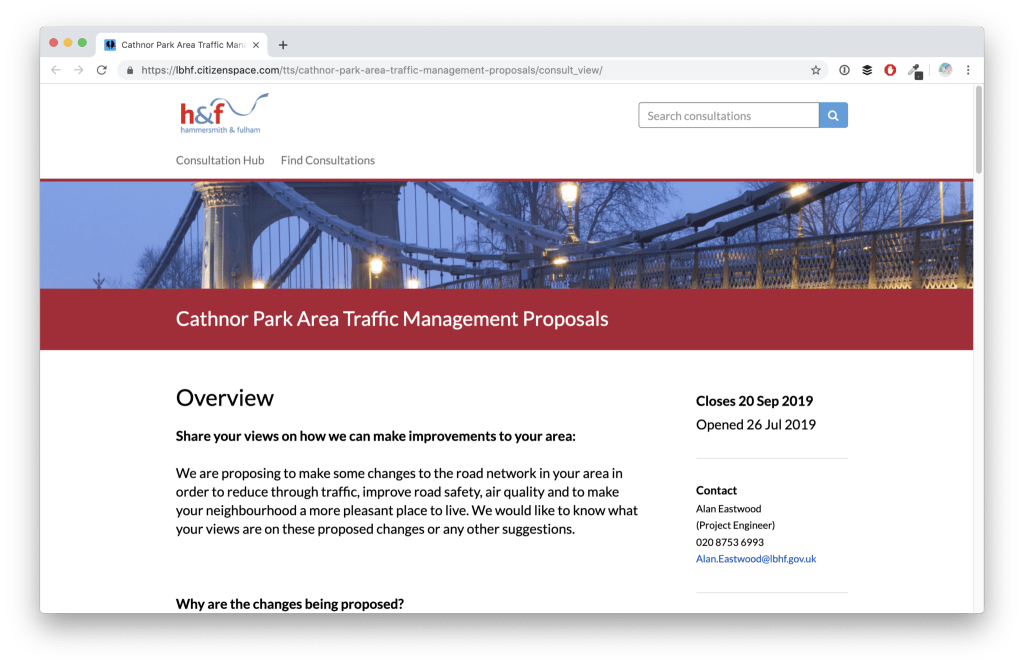Click the yellow macOS minimize button
Screen dimensions: 1024x666
pyautogui.click(x=68, y=42)
